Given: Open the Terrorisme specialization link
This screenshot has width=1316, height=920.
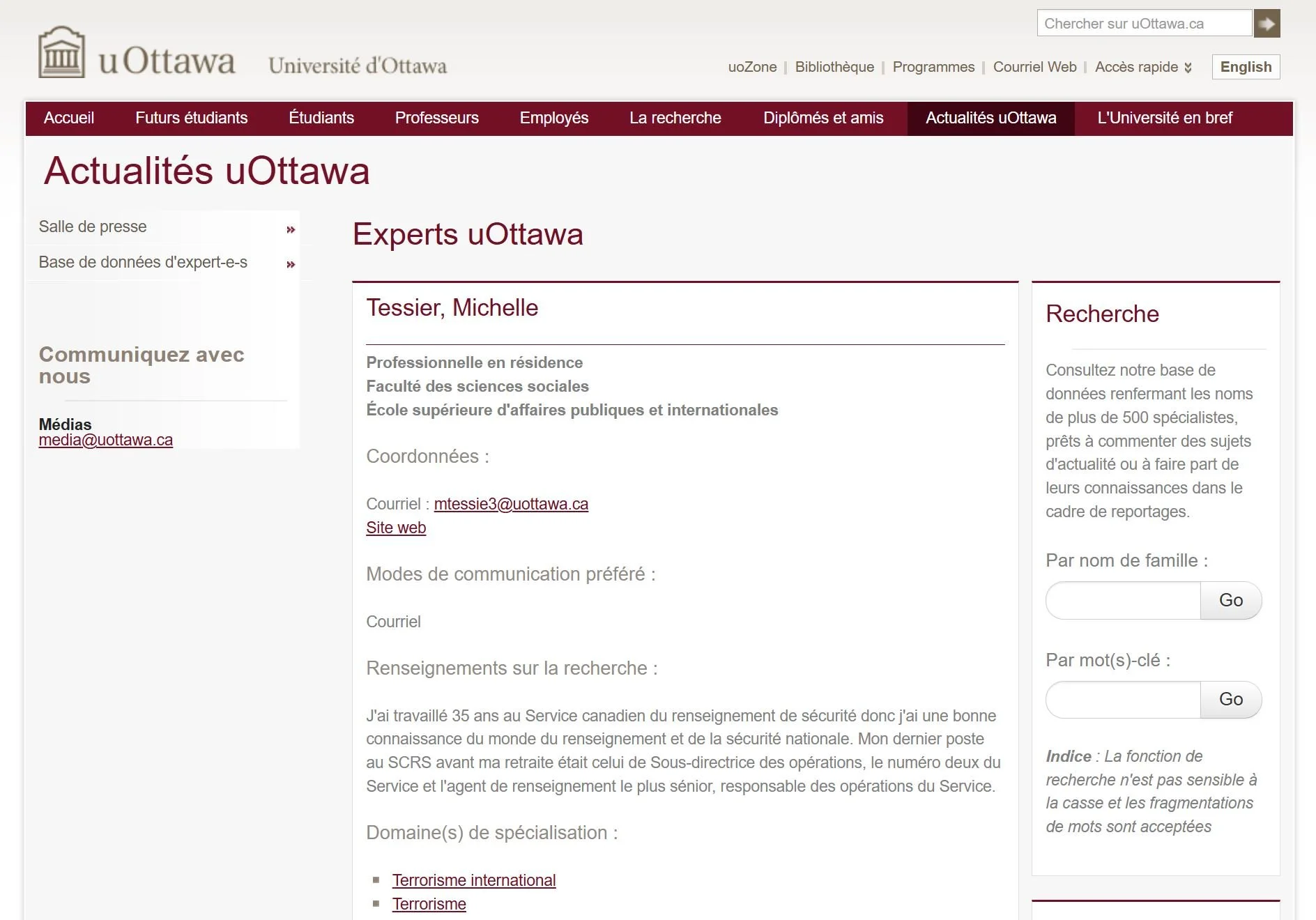Looking at the screenshot, I should tap(429, 904).
